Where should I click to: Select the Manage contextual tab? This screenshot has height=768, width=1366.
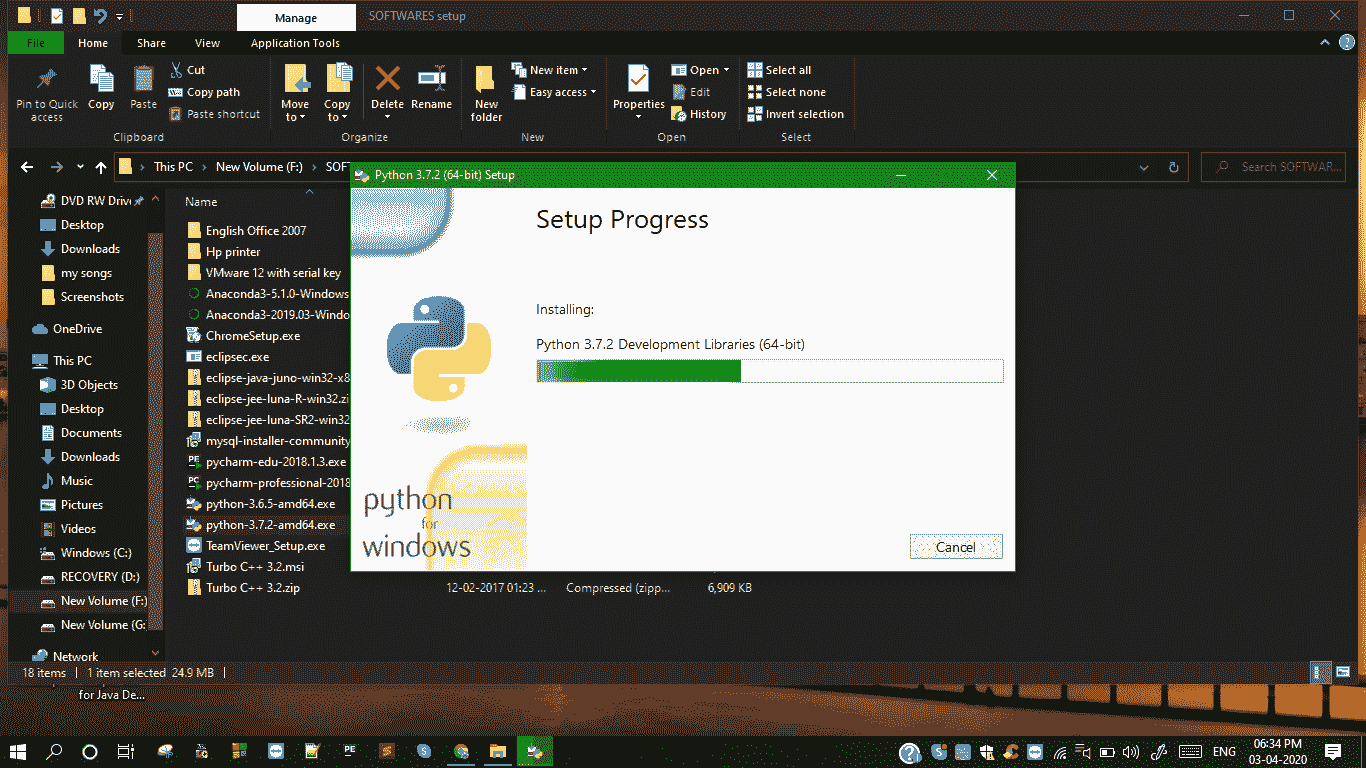[x=296, y=17]
